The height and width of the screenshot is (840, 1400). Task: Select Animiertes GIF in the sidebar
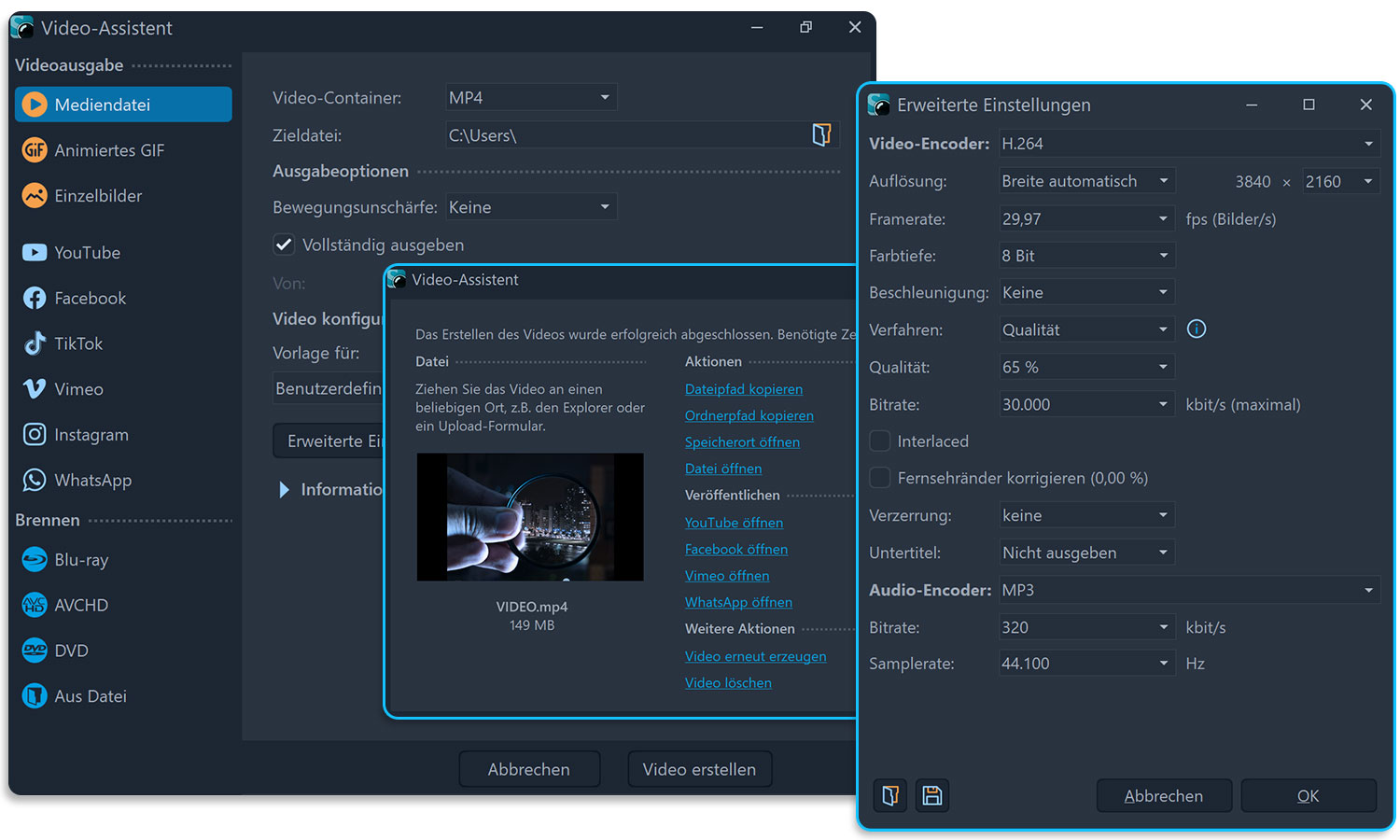pos(108,150)
